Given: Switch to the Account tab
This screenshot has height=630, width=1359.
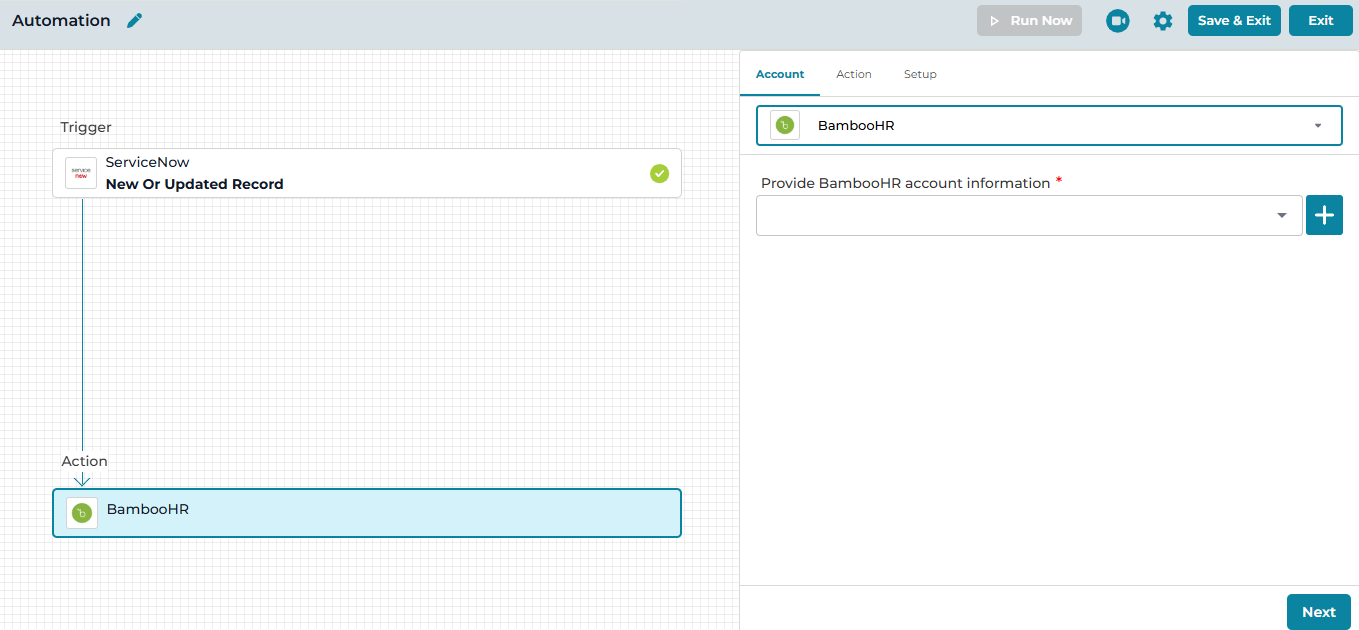Looking at the screenshot, I should coord(780,74).
